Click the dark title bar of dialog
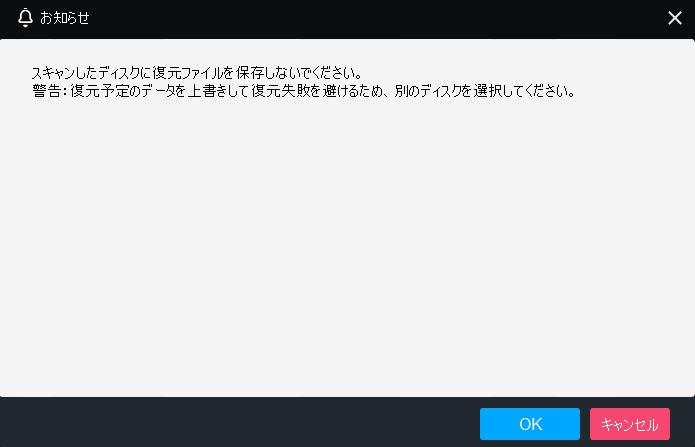 click(348, 19)
